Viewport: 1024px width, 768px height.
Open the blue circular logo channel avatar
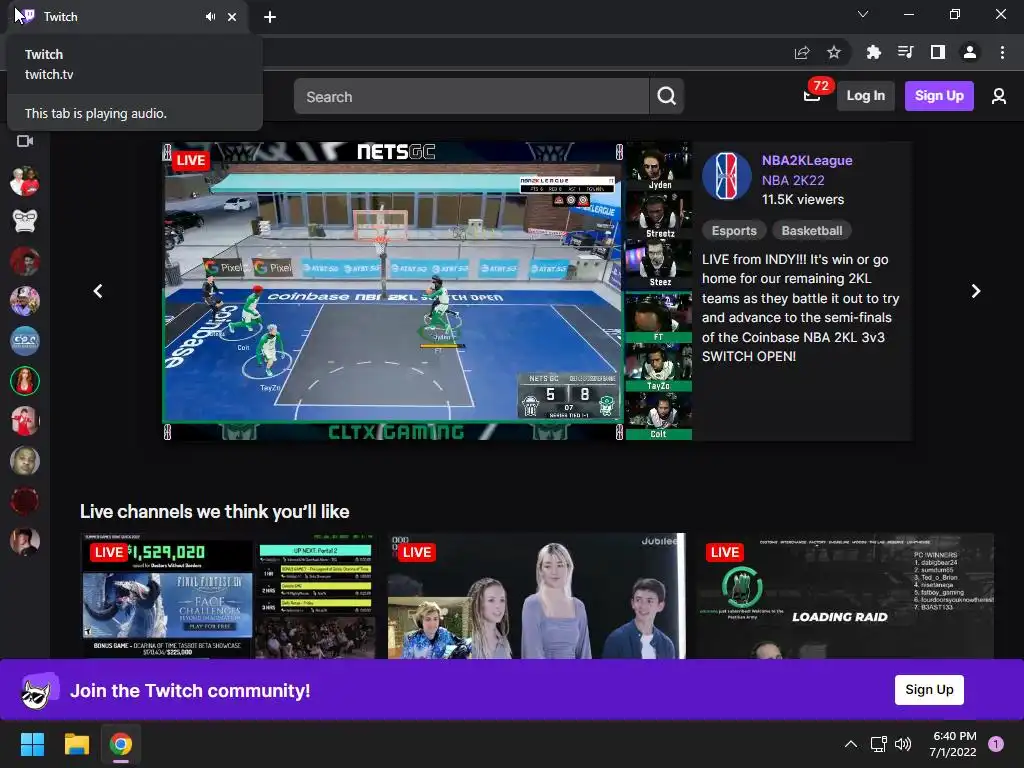(x=25, y=341)
